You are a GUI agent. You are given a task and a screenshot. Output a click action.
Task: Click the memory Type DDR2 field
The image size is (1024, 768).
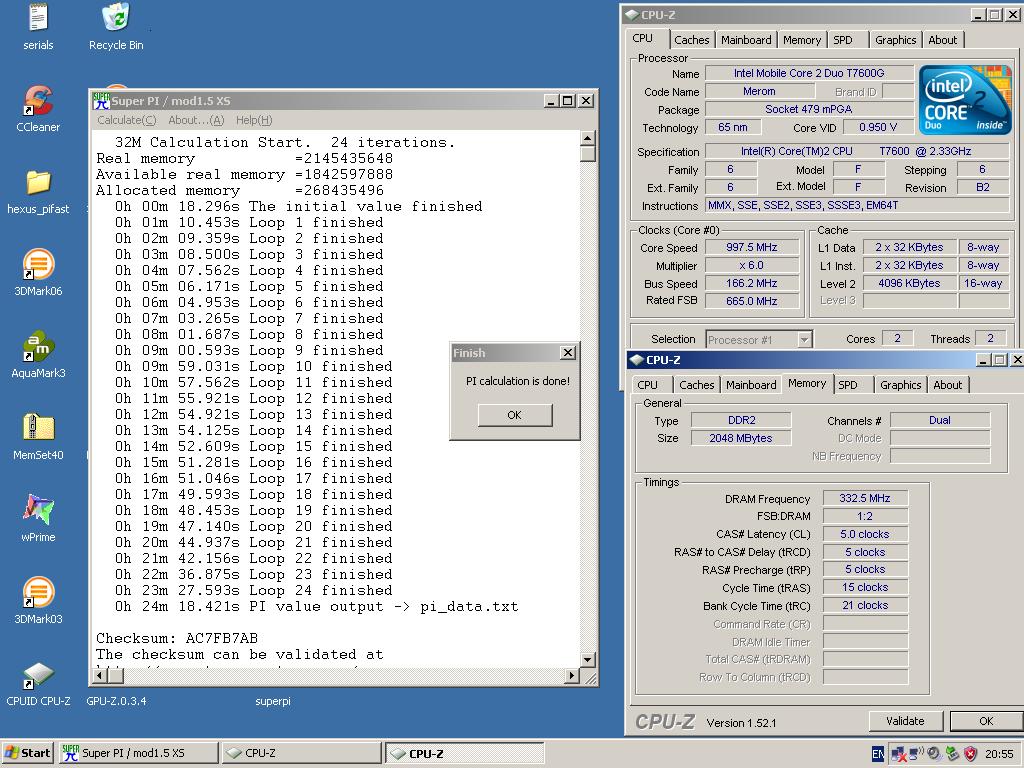pyautogui.click(x=741, y=420)
